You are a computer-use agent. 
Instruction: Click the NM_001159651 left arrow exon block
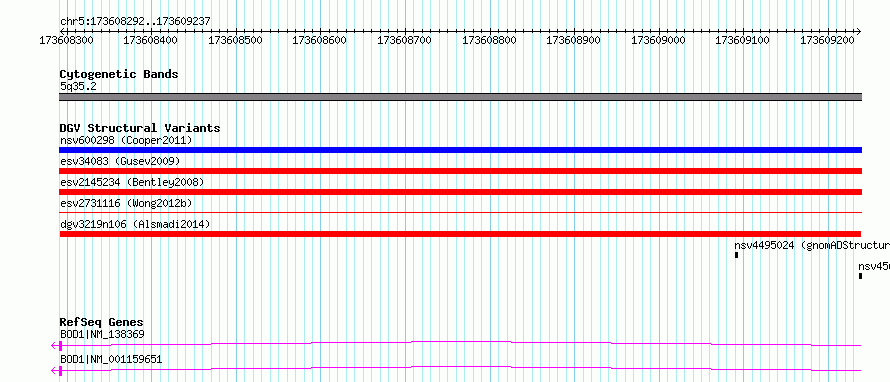[x=57, y=371]
